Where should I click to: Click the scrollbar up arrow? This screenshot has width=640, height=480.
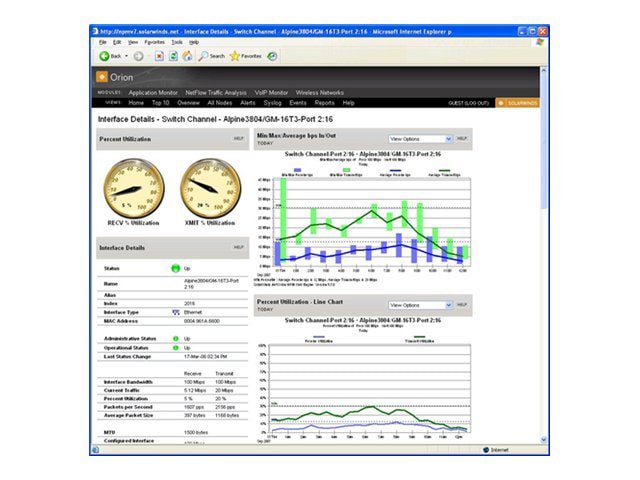click(544, 70)
